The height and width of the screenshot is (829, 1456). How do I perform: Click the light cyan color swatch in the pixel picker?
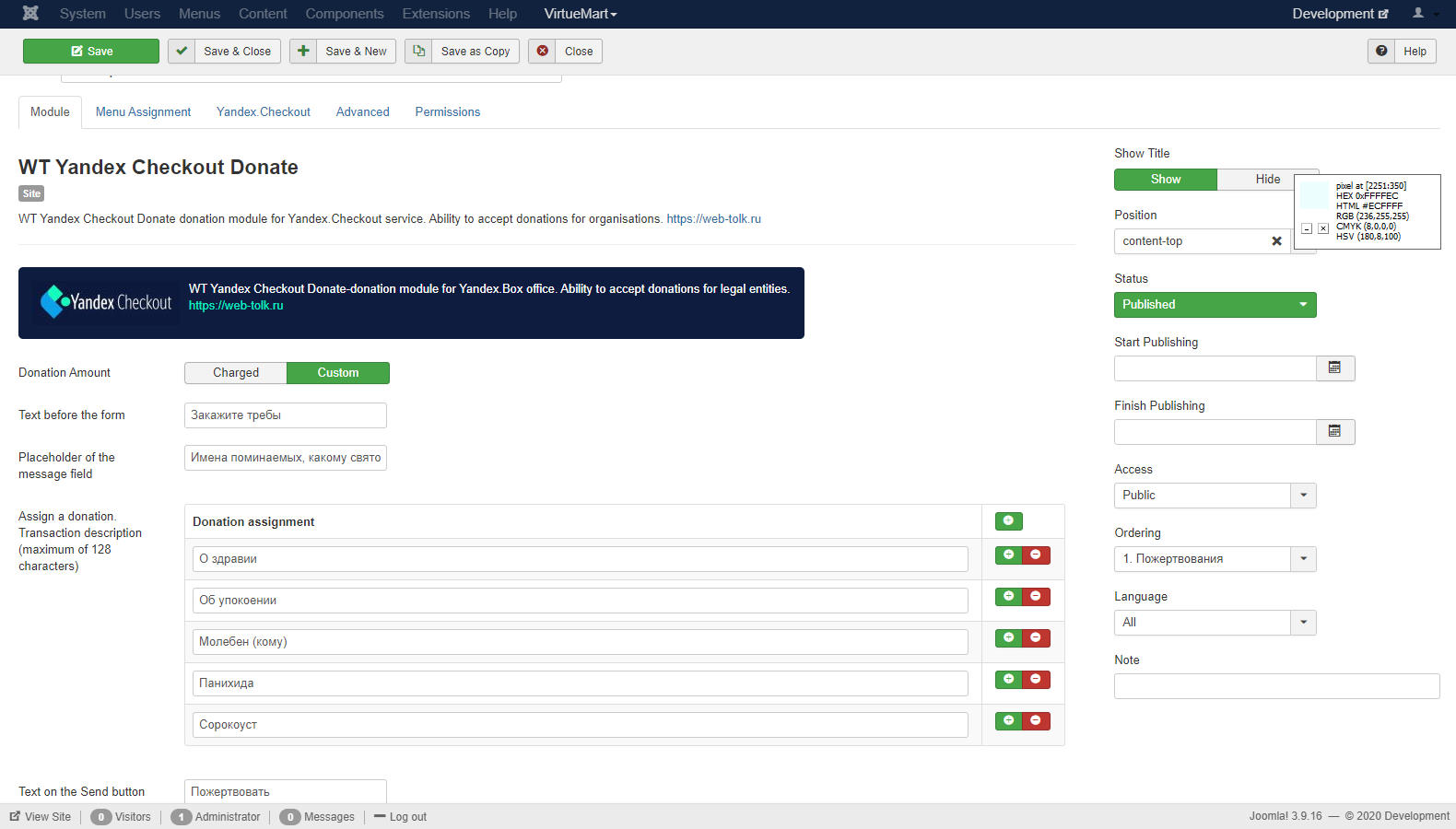1314,196
